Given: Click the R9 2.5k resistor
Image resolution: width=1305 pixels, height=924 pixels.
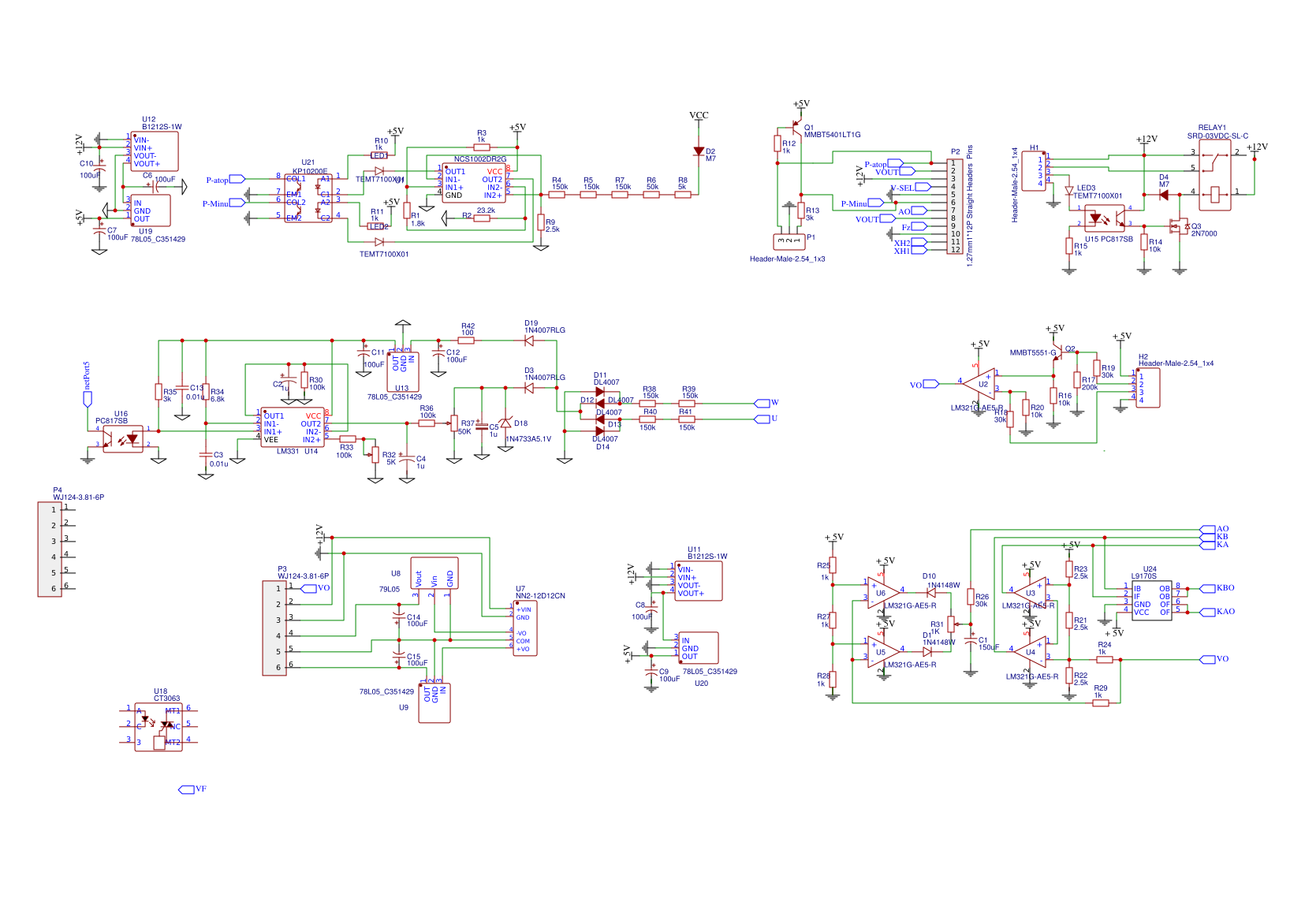Looking at the screenshot, I should (x=541, y=222).
